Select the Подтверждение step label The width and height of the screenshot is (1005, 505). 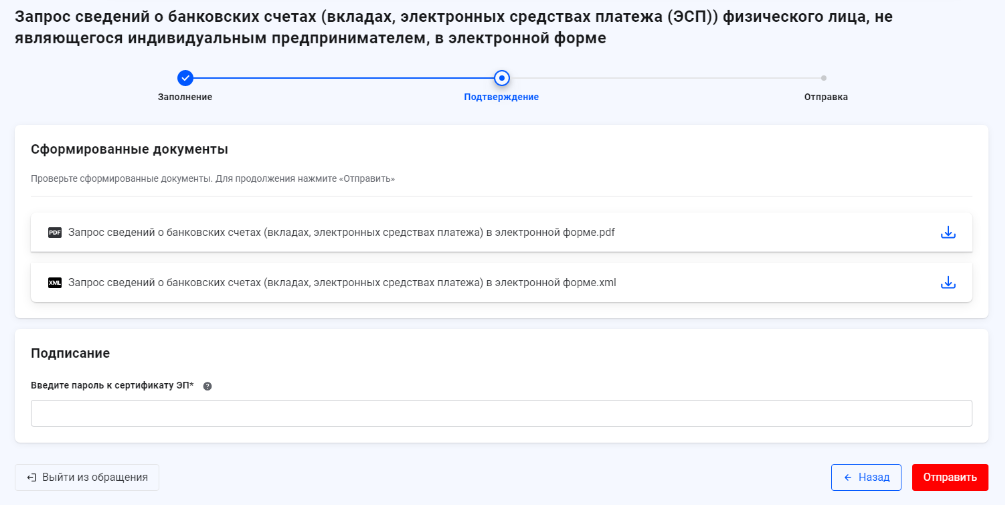[x=501, y=97]
